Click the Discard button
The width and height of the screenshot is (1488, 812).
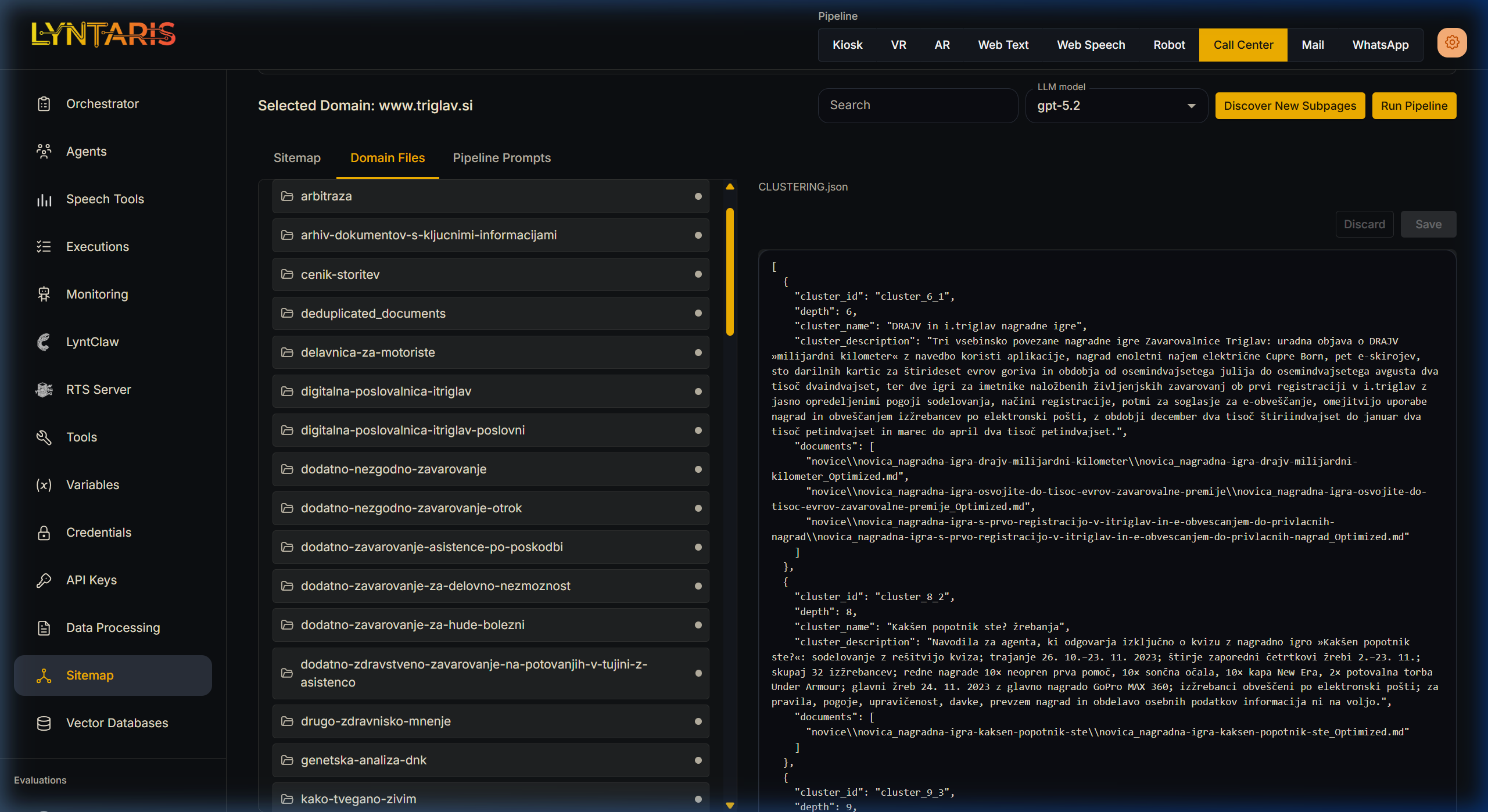pyautogui.click(x=1364, y=224)
